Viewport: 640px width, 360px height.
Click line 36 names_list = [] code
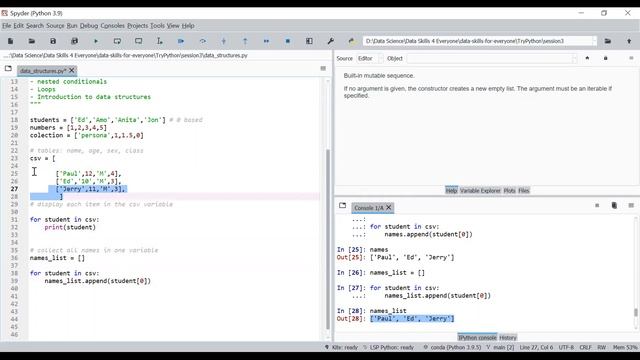click(x=57, y=258)
